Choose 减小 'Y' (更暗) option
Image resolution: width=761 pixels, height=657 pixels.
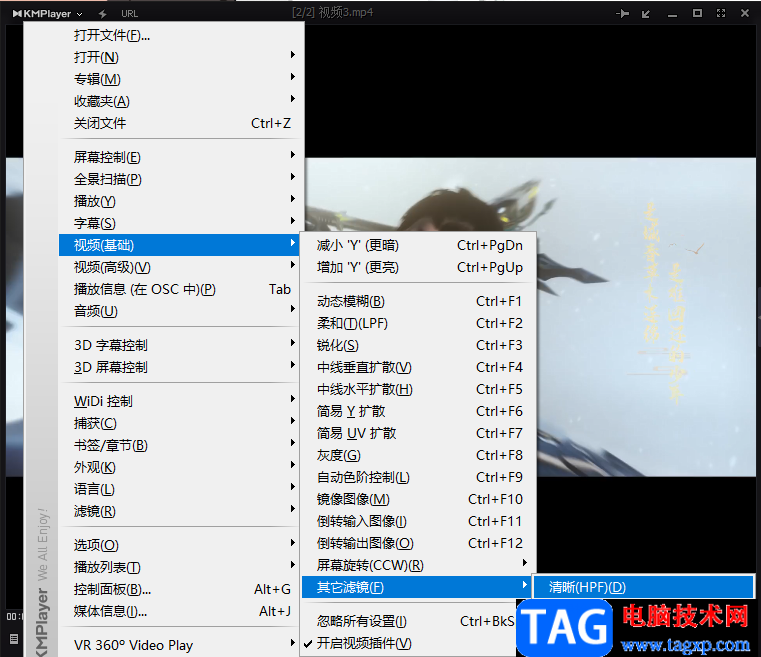(x=419, y=246)
